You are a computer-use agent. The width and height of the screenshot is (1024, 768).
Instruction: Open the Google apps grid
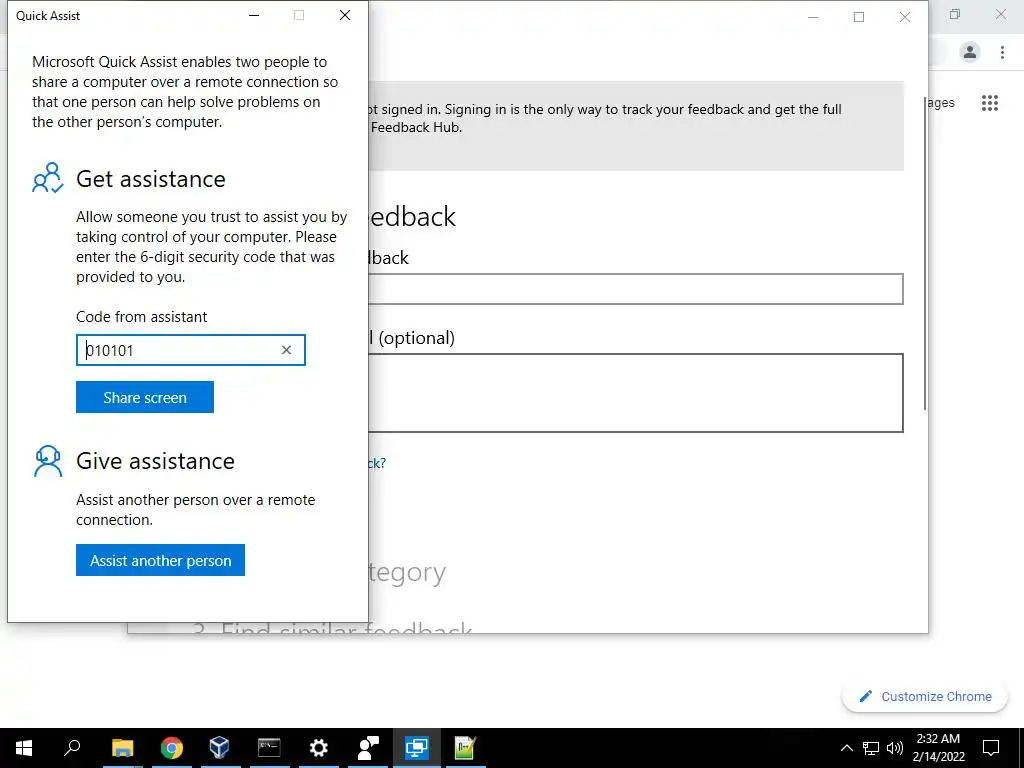(990, 103)
